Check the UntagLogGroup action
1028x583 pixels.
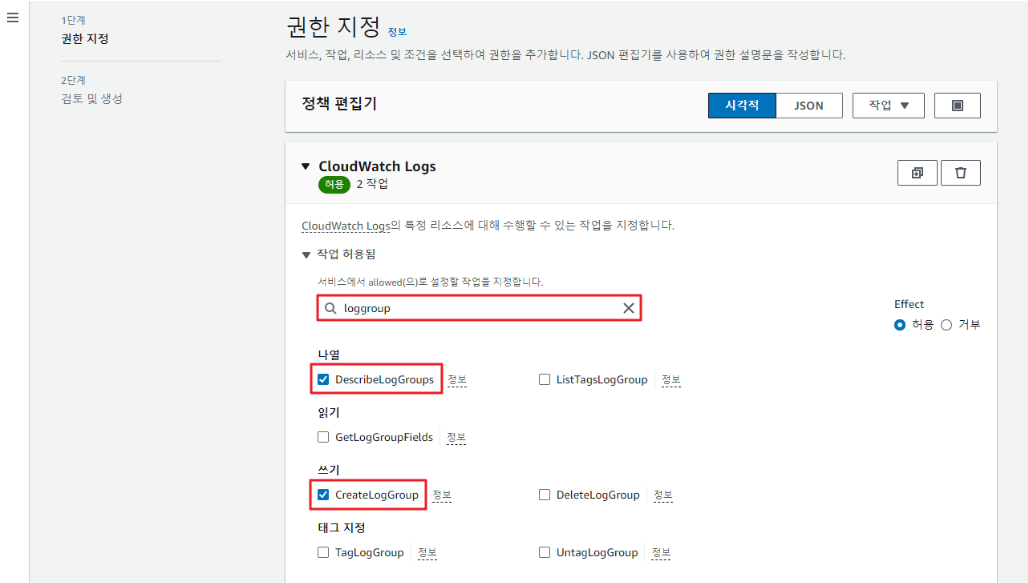coord(544,553)
